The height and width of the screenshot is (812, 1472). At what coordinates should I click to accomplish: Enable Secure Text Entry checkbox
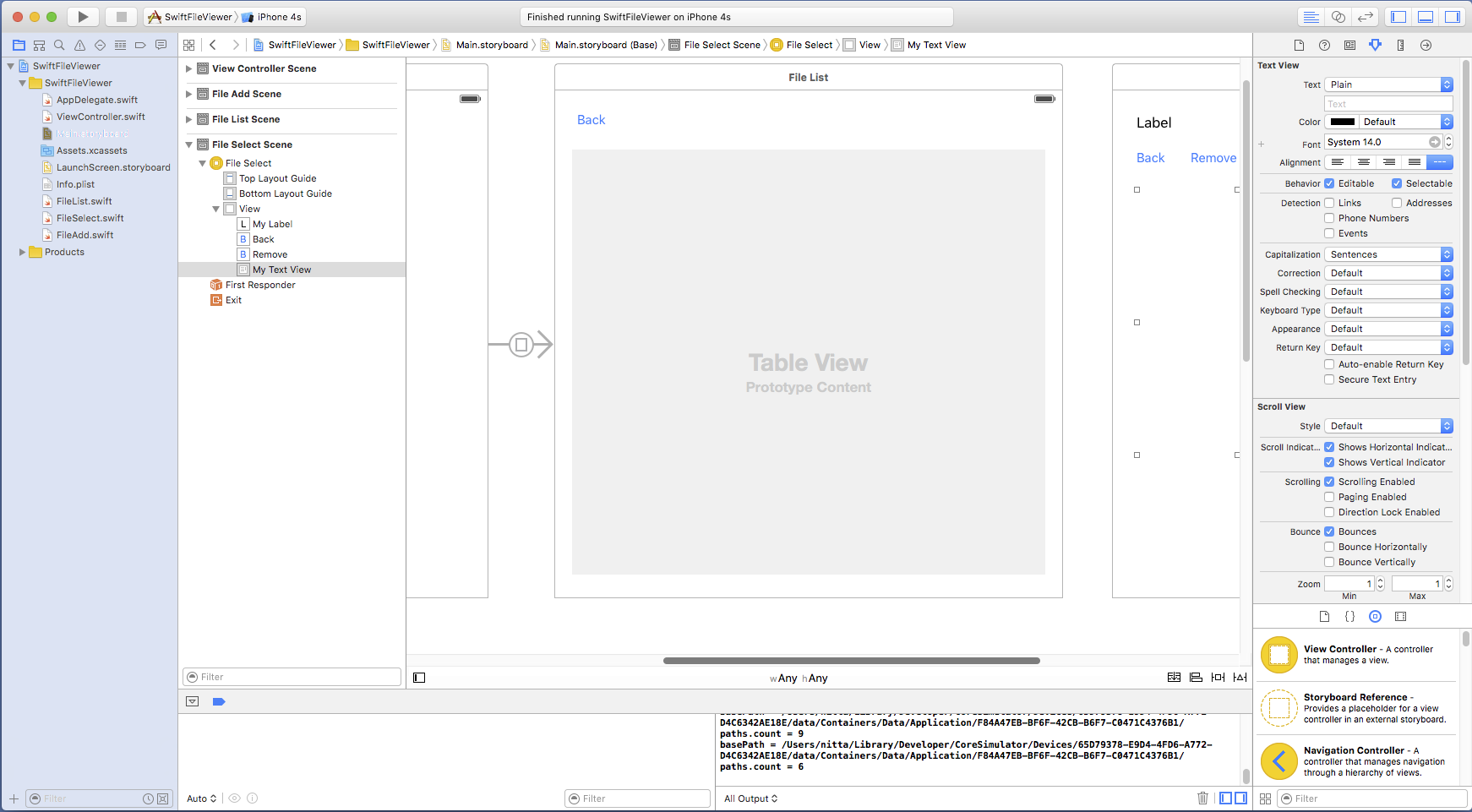pyautogui.click(x=1329, y=379)
